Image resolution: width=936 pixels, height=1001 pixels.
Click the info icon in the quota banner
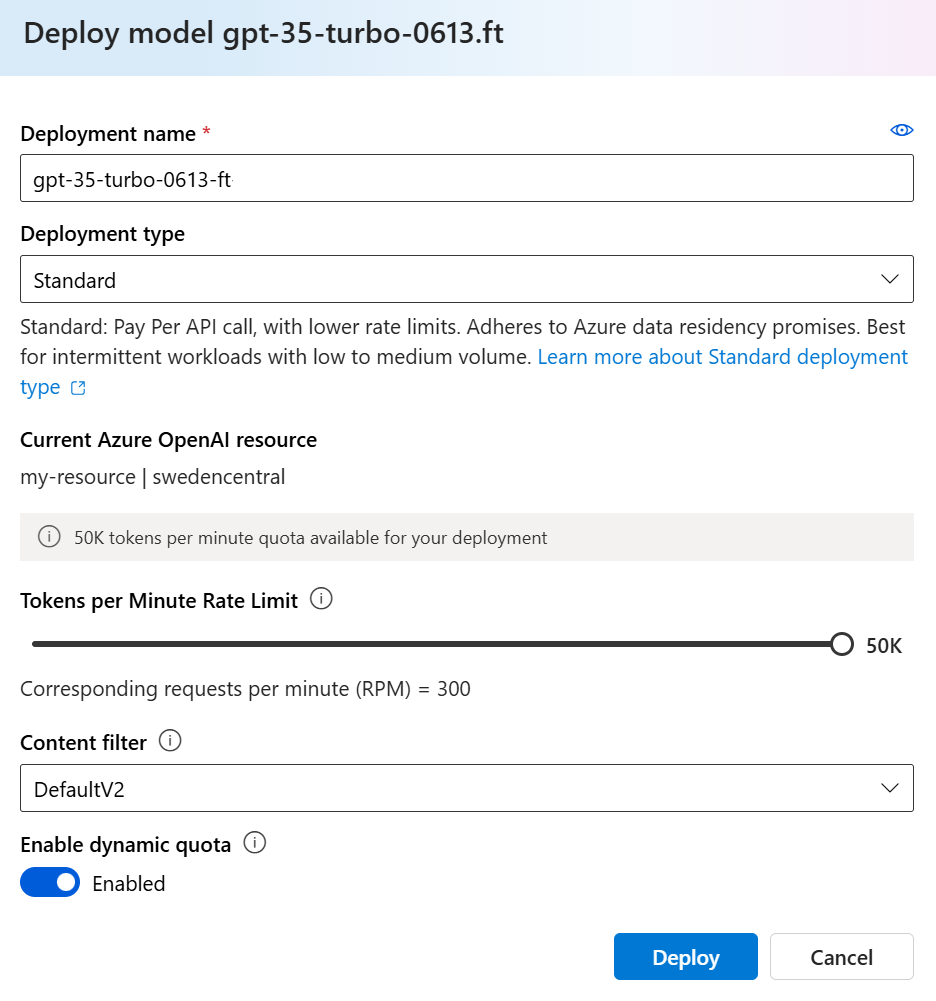(49, 537)
